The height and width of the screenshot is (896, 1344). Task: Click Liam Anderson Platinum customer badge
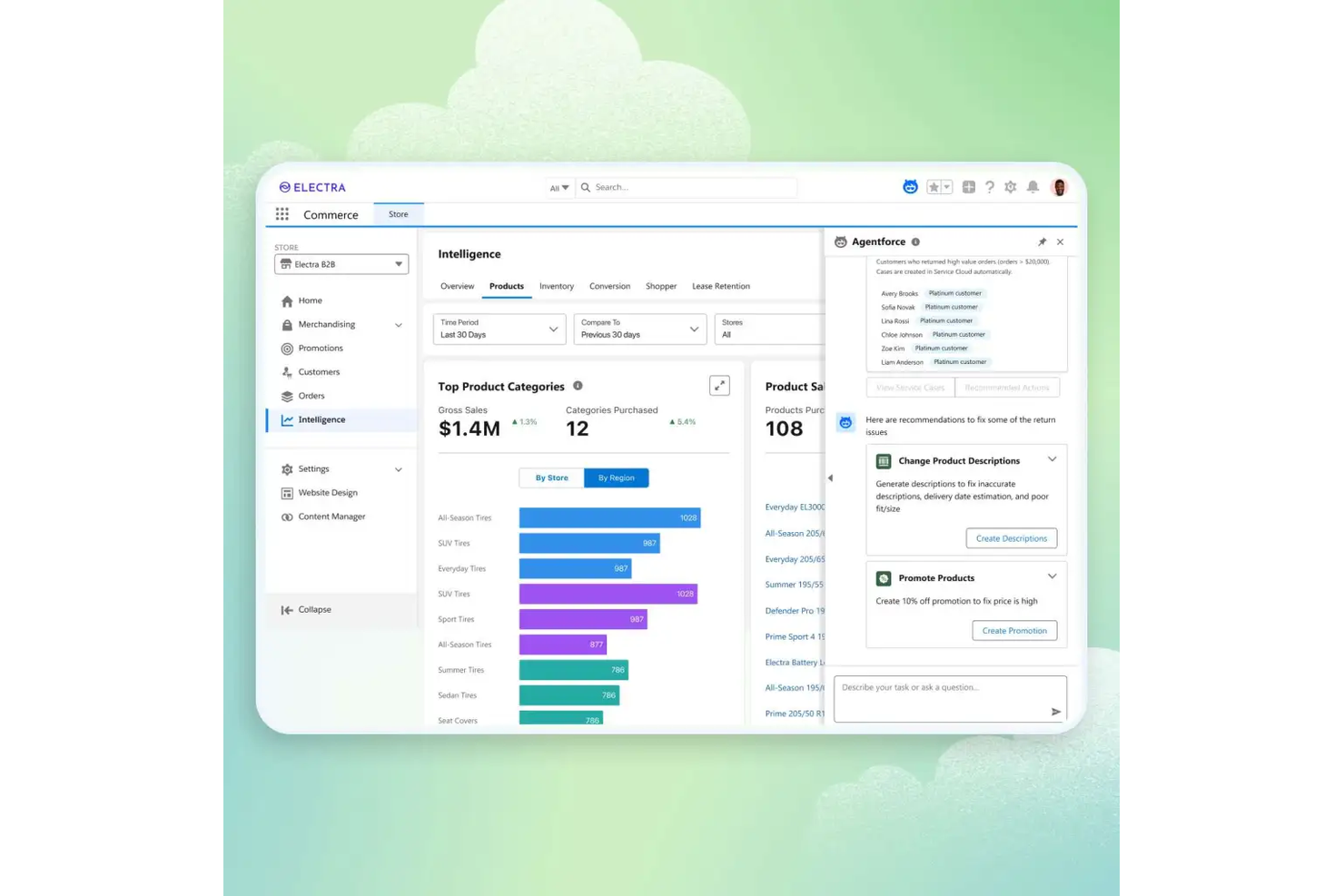pos(960,361)
